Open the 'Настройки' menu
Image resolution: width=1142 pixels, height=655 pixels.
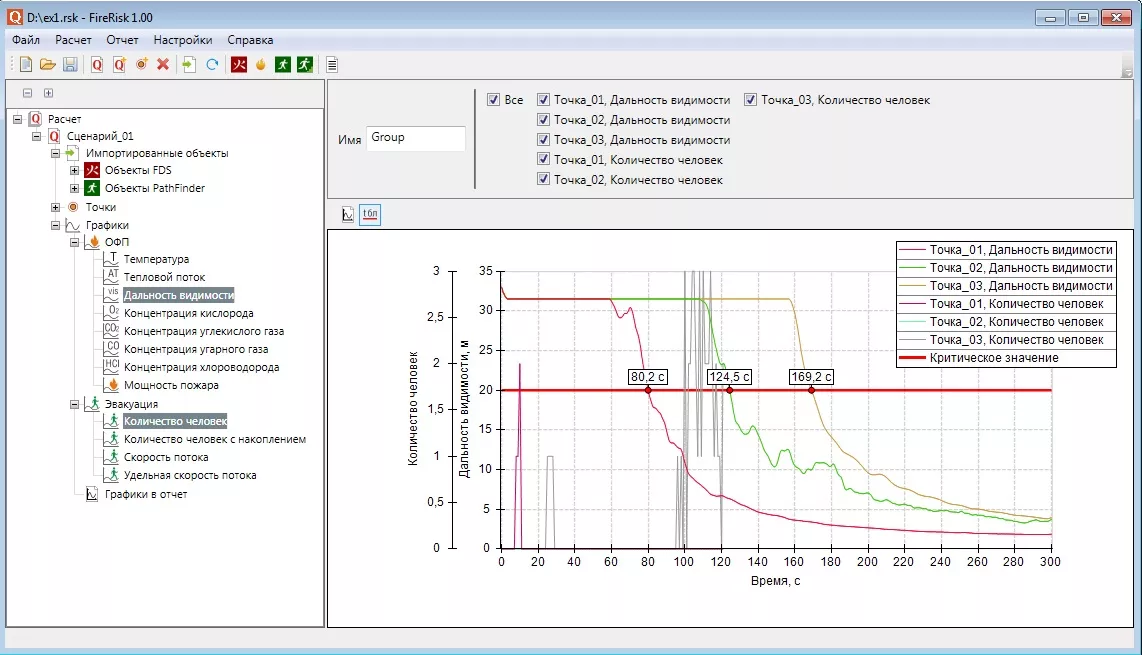coord(182,40)
